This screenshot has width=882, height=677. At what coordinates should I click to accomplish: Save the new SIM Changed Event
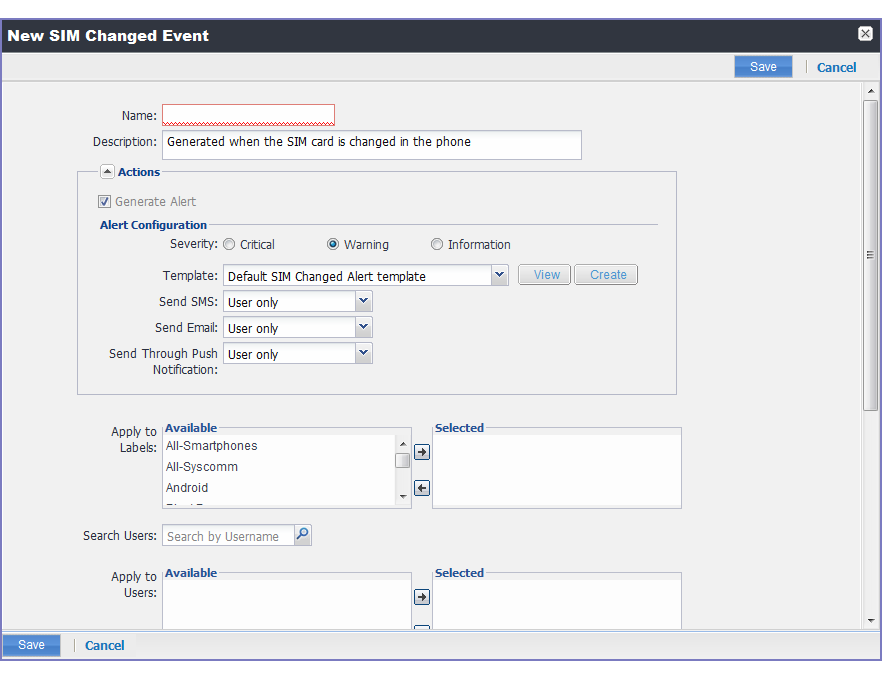tap(763, 66)
